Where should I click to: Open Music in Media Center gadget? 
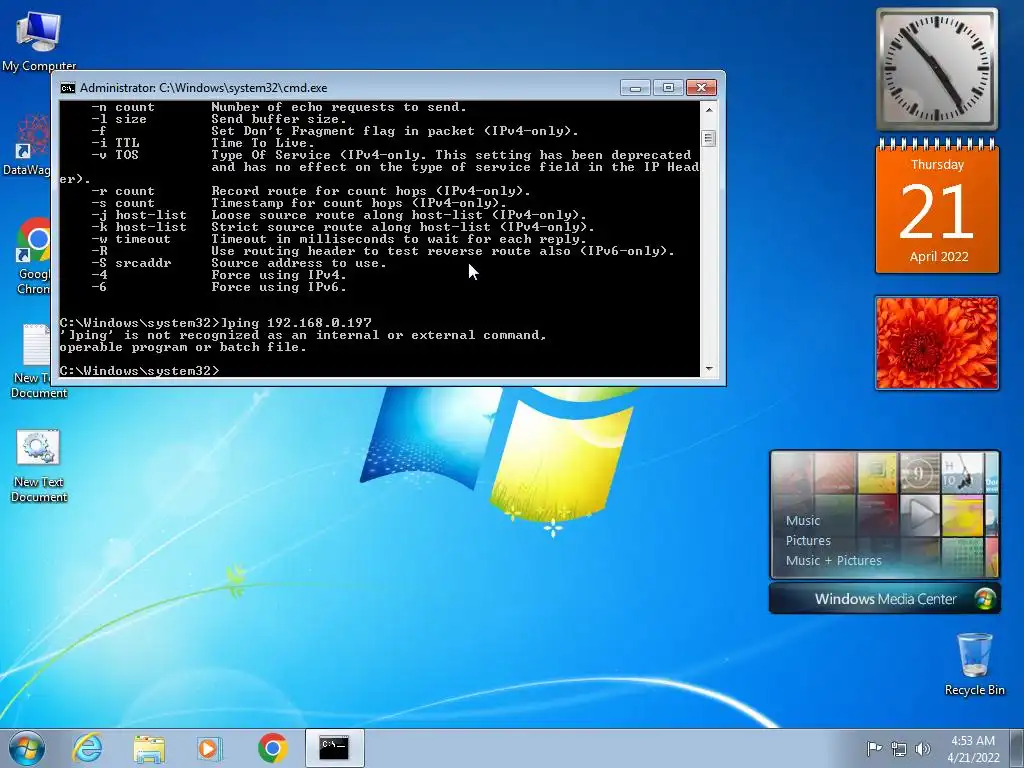point(803,520)
